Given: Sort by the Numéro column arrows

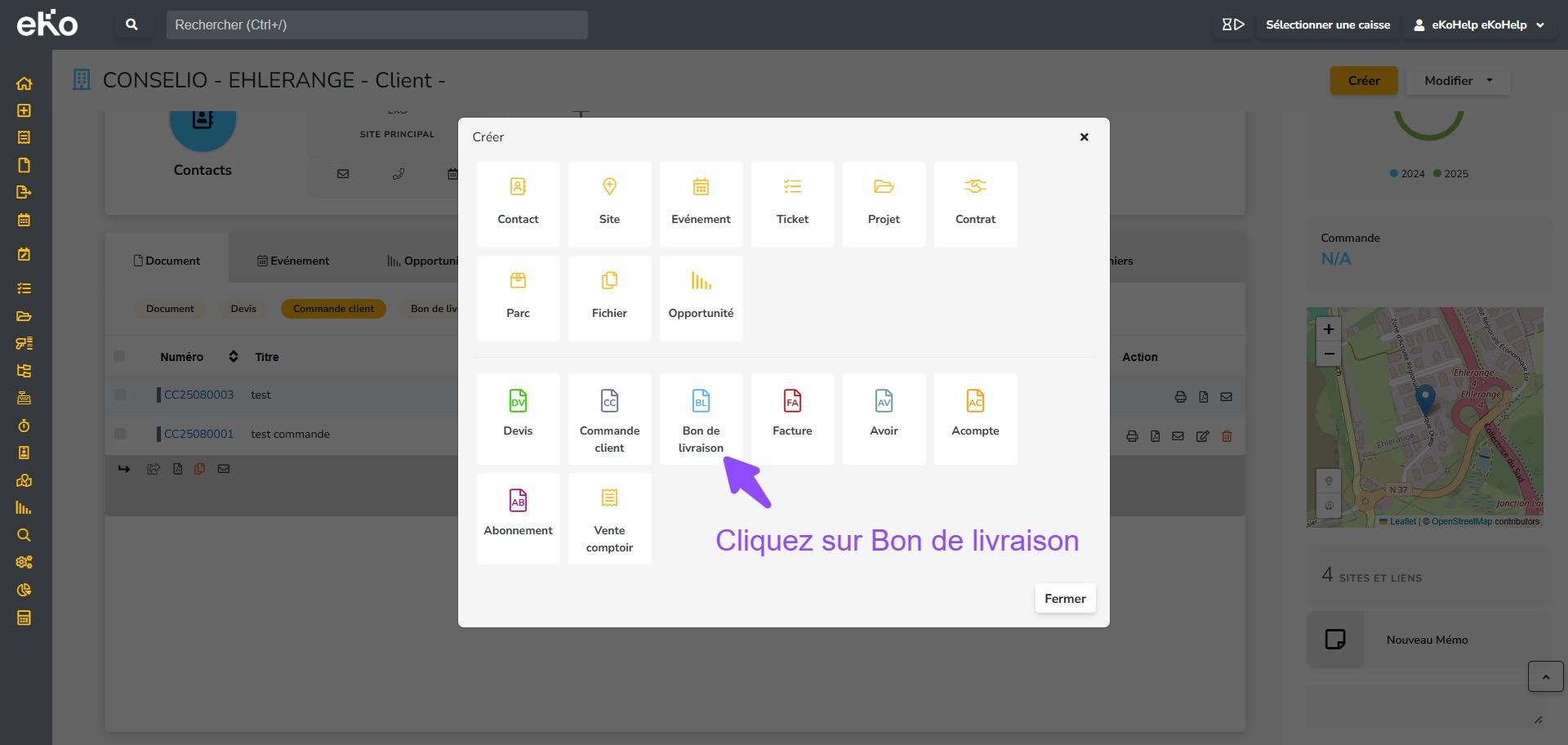Looking at the screenshot, I should pos(233,356).
